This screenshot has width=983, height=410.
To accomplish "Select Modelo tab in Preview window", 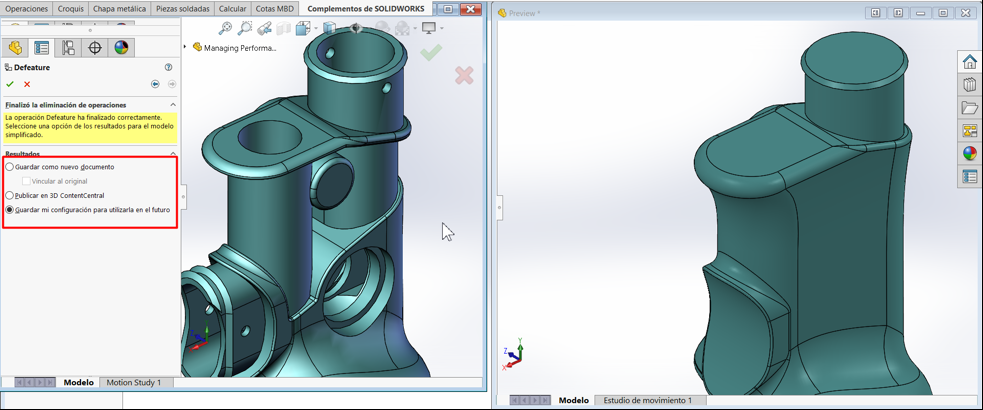I will [x=574, y=400].
